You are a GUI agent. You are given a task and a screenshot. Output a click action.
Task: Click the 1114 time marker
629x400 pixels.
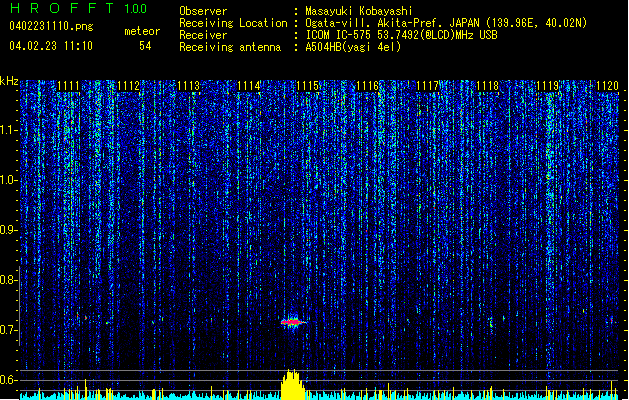248,86
